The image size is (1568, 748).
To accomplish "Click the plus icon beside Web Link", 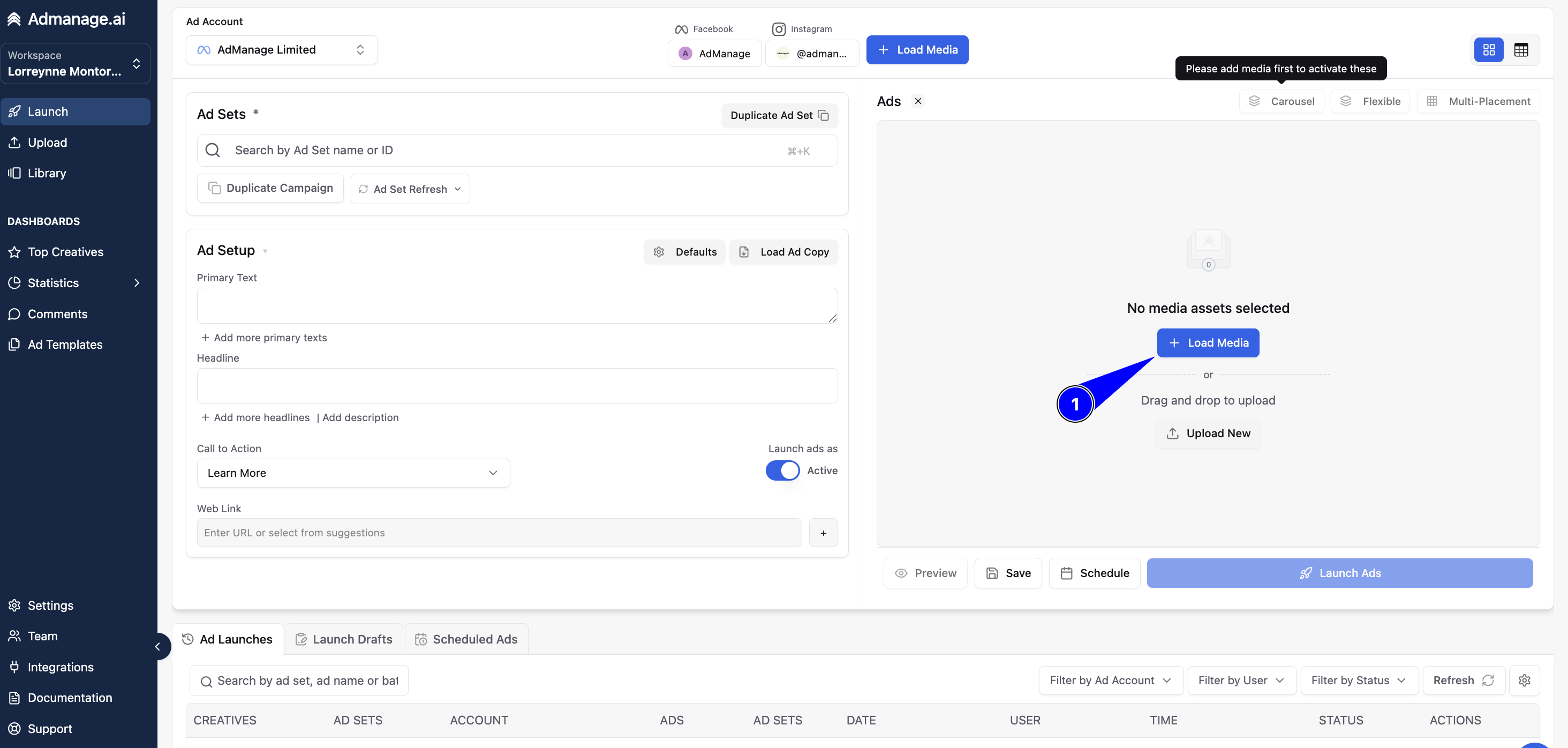I will coord(823,533).
